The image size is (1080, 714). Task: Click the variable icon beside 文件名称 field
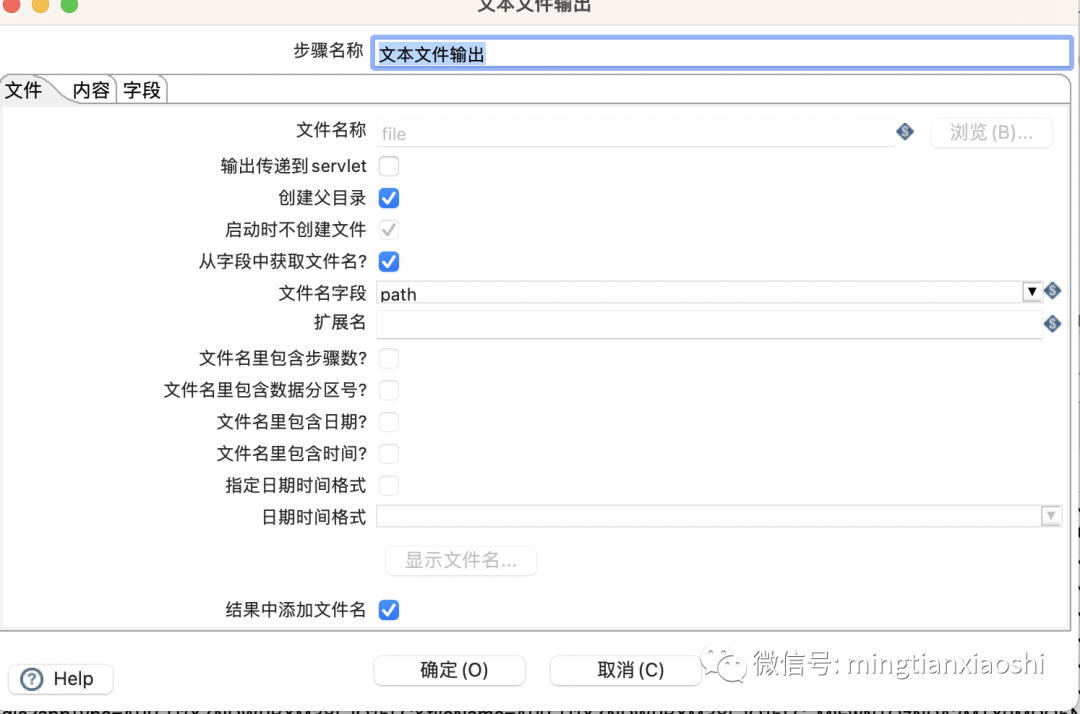905,131
